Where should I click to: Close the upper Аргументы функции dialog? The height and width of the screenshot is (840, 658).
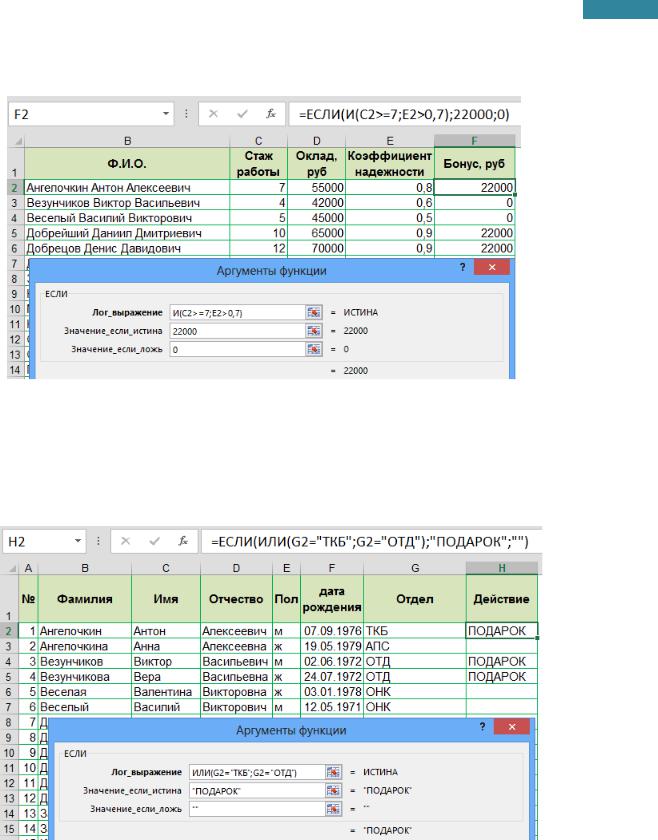[492, 270]
